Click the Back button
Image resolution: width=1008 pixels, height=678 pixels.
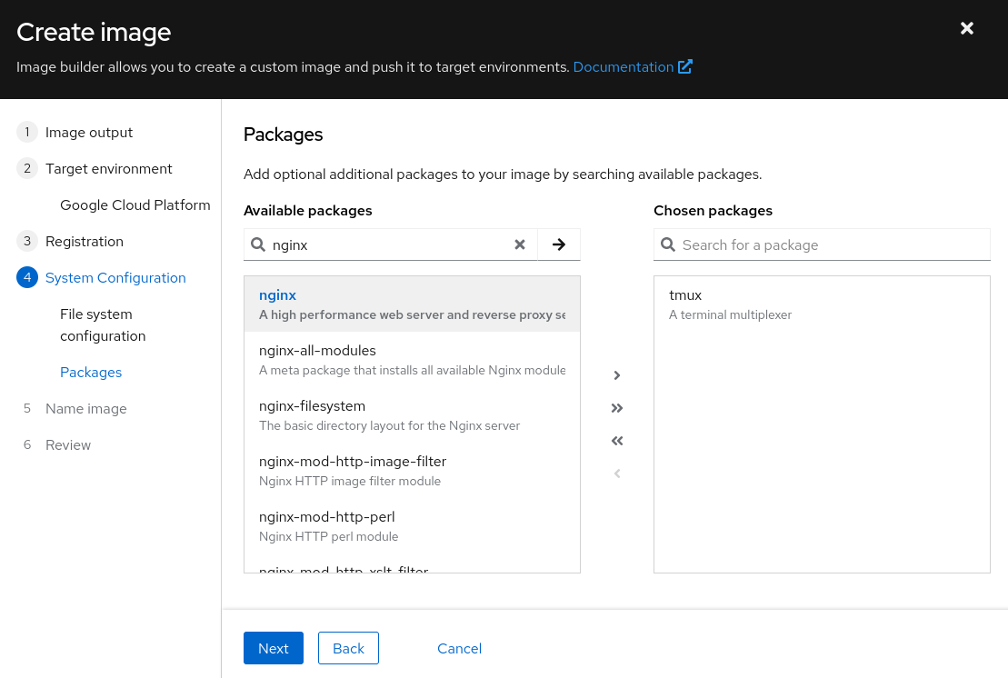click(x=348, y=648)
